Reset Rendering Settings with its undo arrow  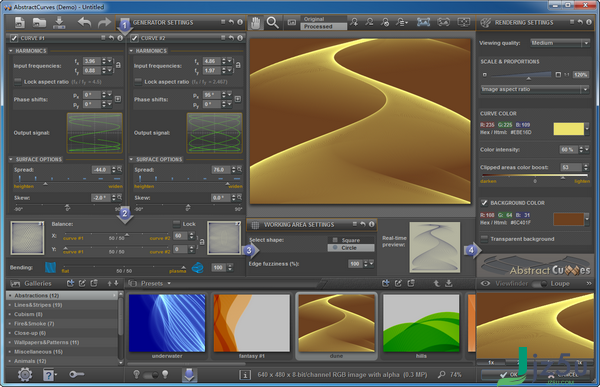580,23
